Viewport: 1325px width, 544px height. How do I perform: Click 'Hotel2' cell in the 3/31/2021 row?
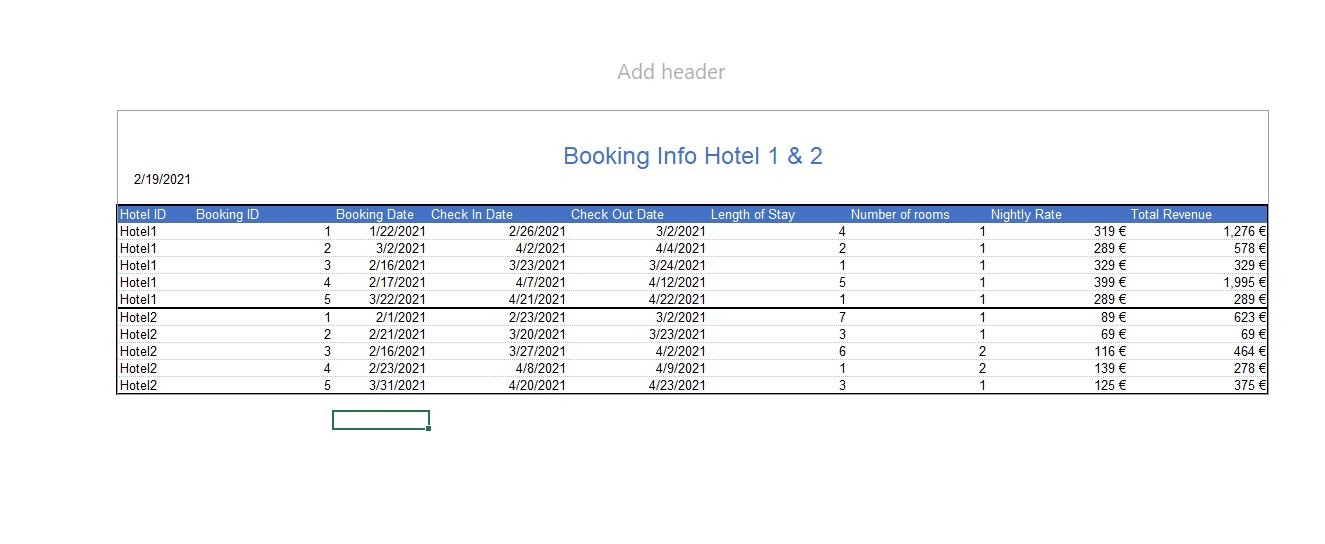[139, 385]
